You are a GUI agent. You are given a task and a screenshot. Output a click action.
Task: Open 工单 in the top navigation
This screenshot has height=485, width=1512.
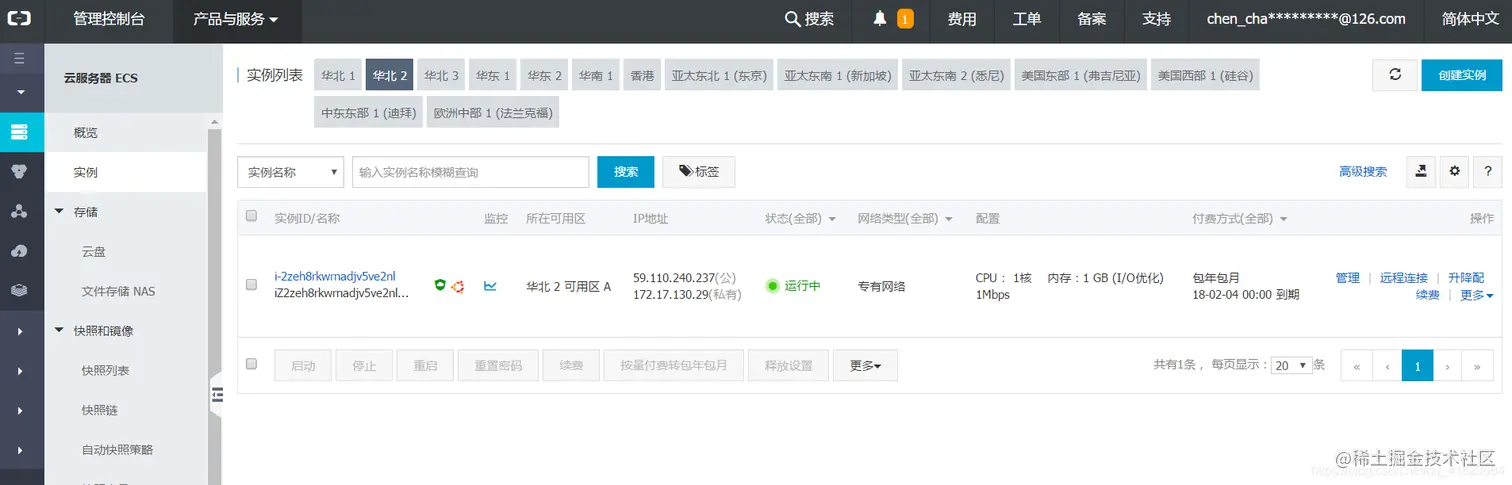[x=1027, y=19]
